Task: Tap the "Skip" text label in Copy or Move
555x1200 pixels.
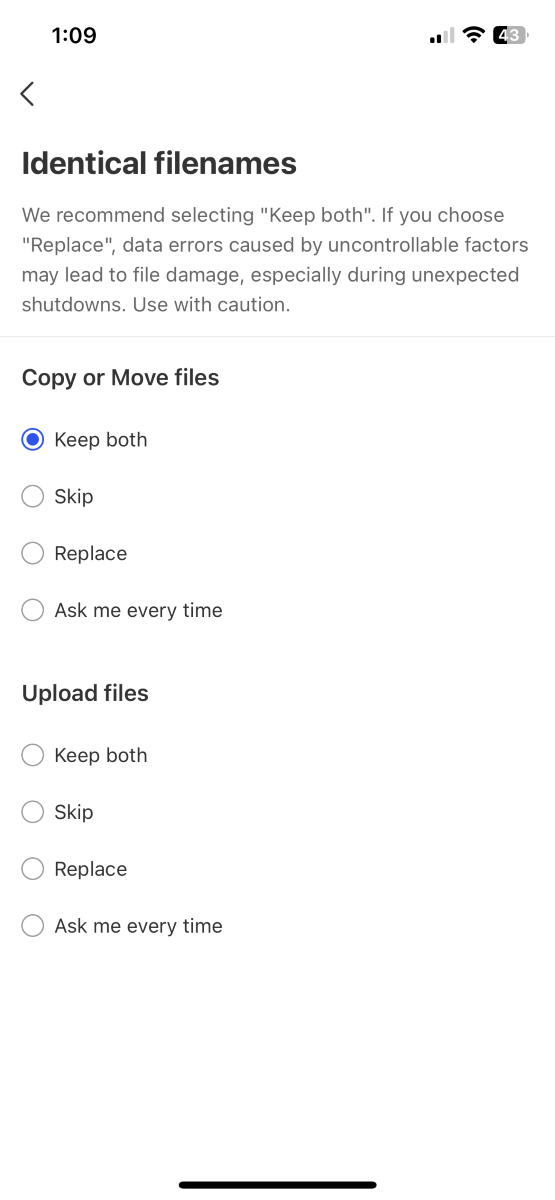Action: [74, 497]
